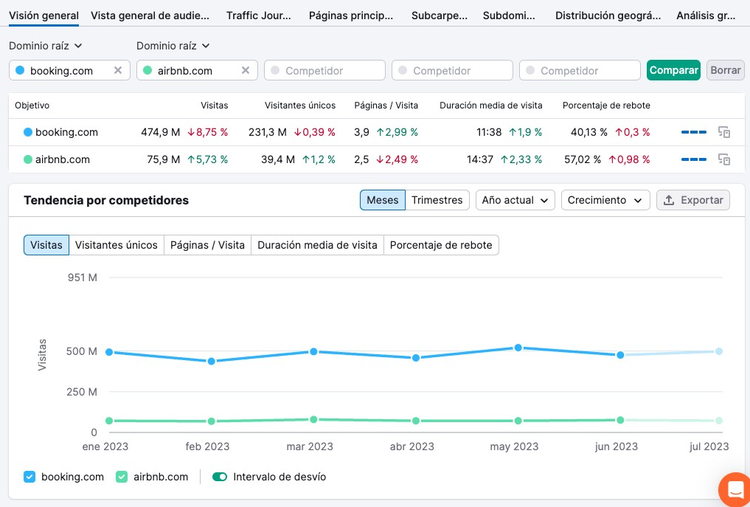Click the Porcentaje de rebote column header
The height and width of the screenshot is (507, 750).
(606, 105)
